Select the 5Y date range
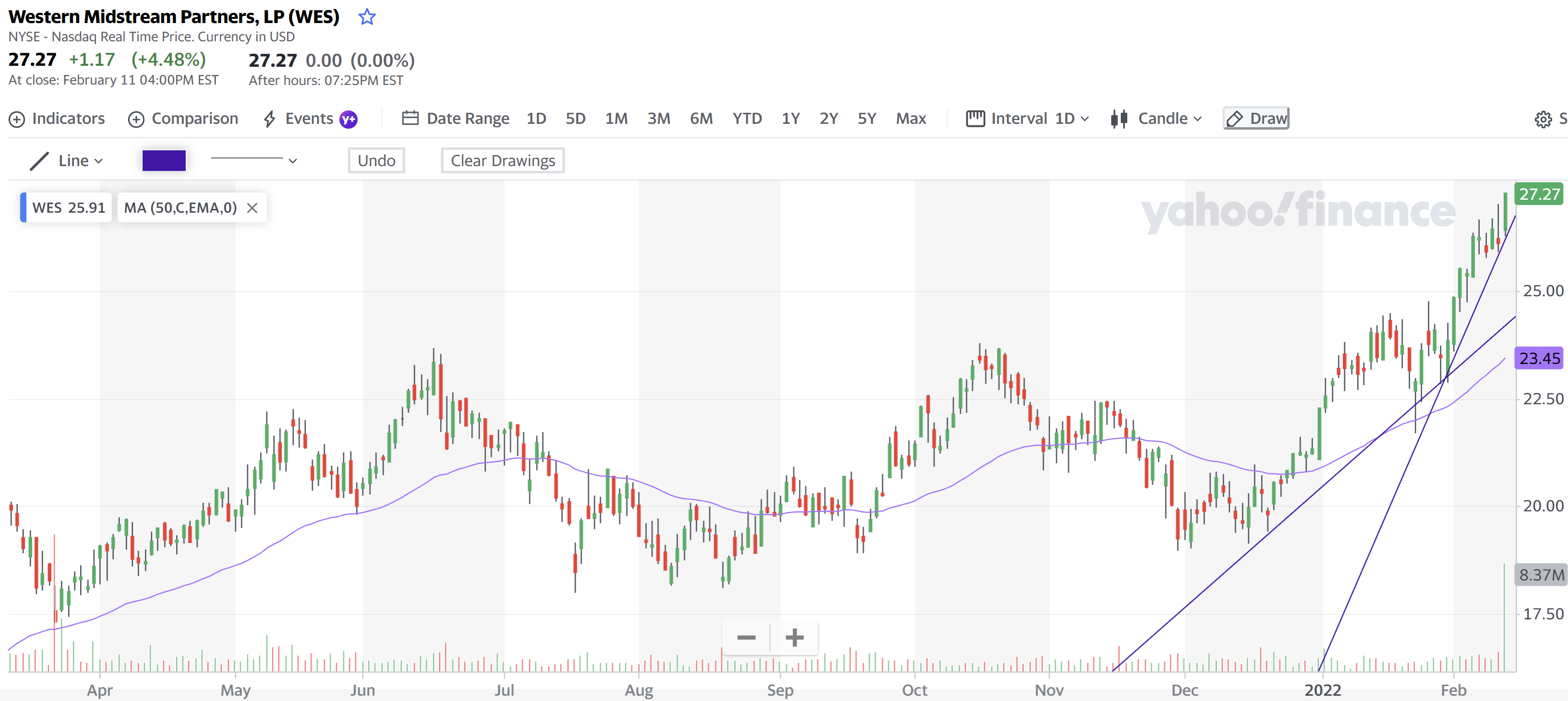This screenshot has height=701, width=1568. pyautogui.click(x=867, y=119)
